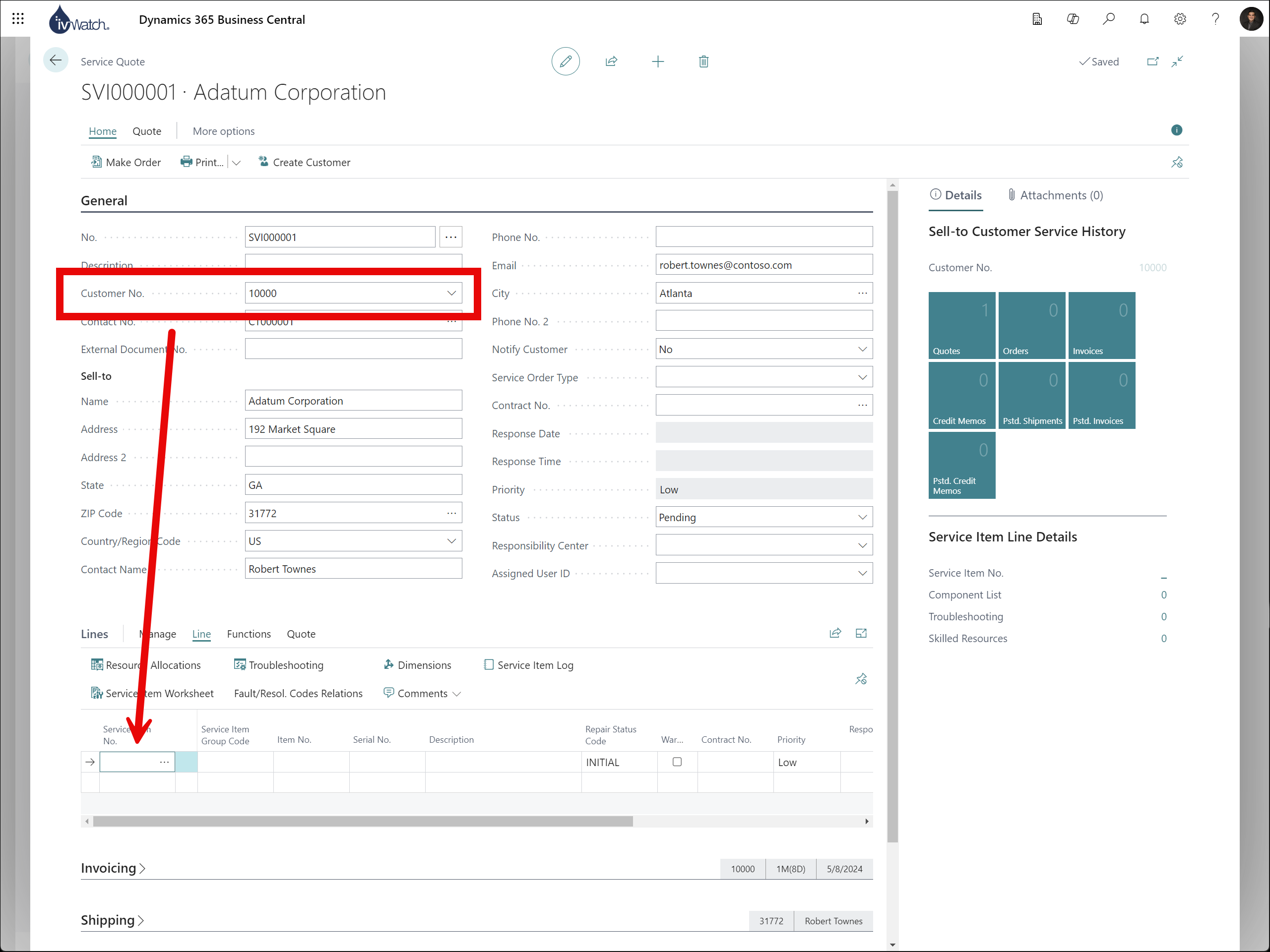Open the Pstd. Shipments tile
The image size is (1270, 952).
tap(1032, 395)
